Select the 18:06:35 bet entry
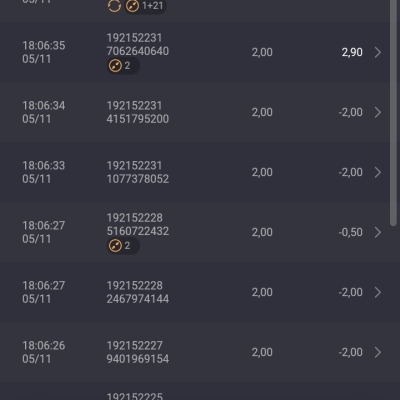This screenshot has height=400, width=400. click(194, 52)
